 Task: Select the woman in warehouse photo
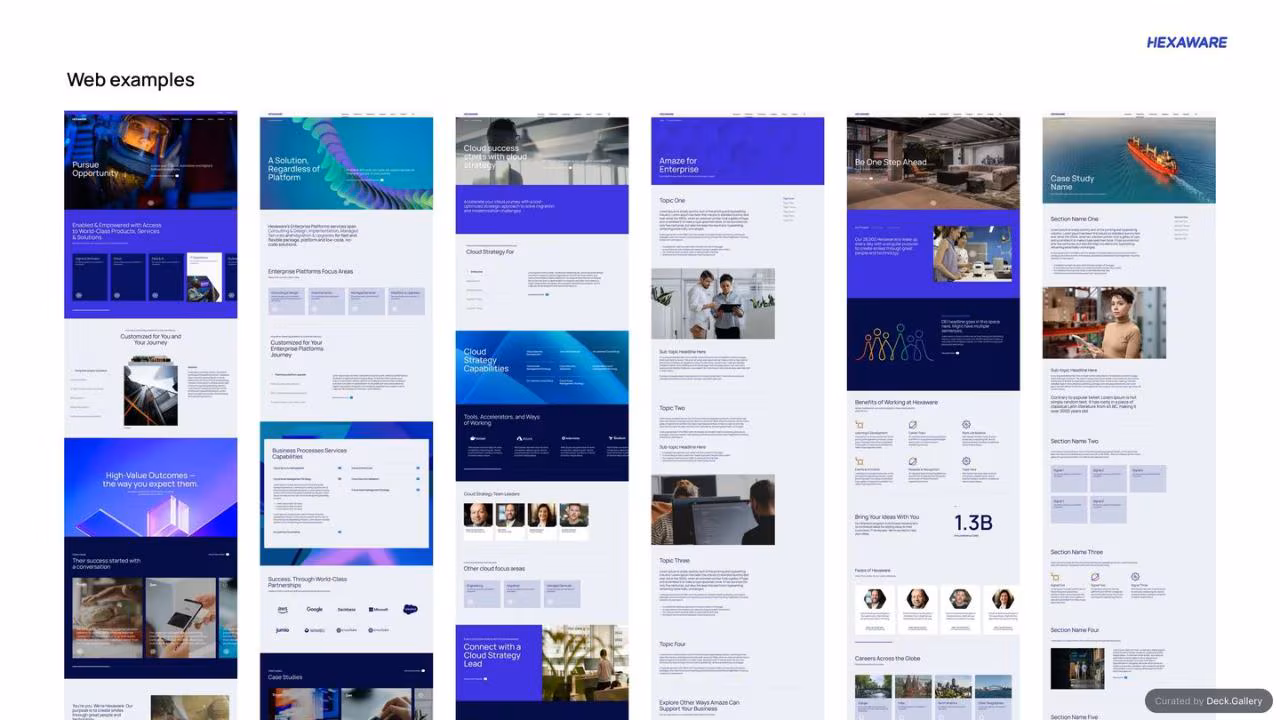tap(1104, 322)
